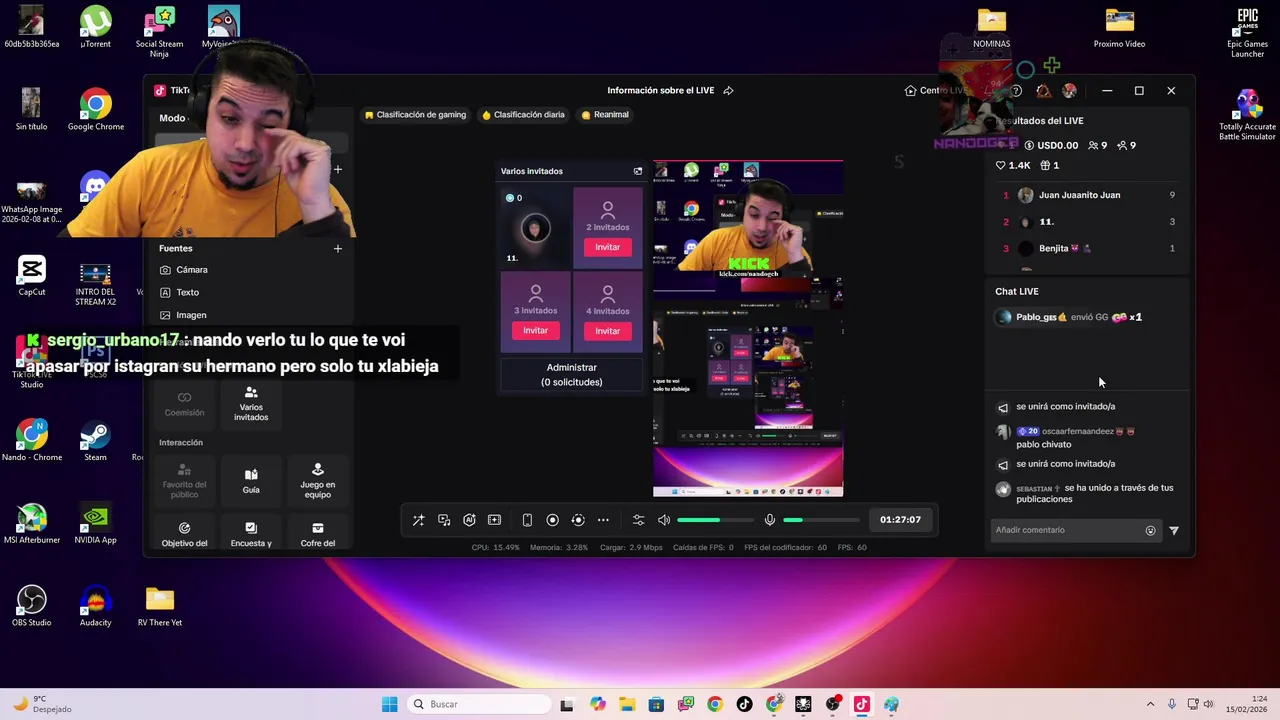Click the Windows Start button
This screenshot has width=1280, height=720.
389,704
